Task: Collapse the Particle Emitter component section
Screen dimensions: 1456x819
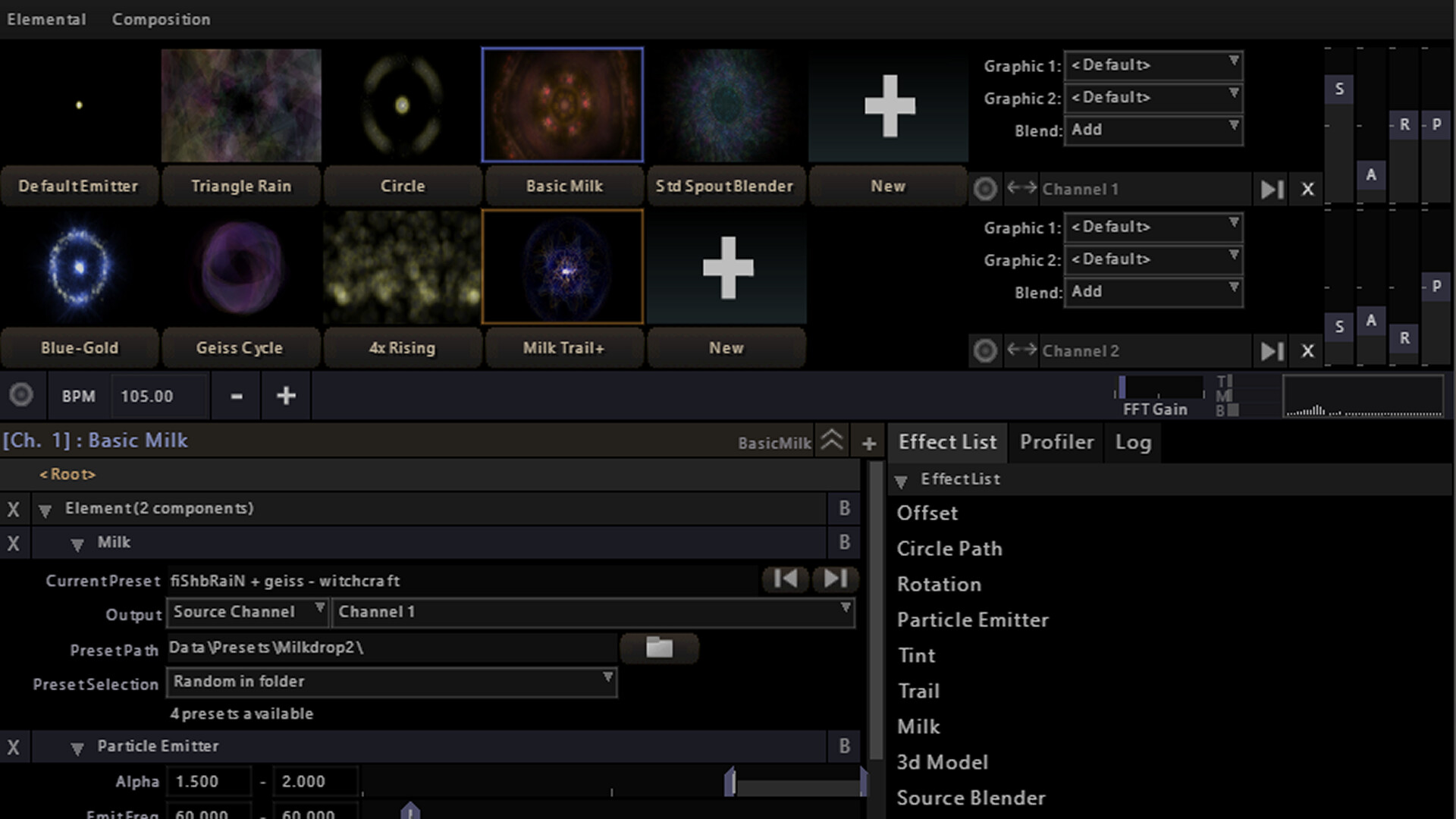Action: click(x=78, y=747)
